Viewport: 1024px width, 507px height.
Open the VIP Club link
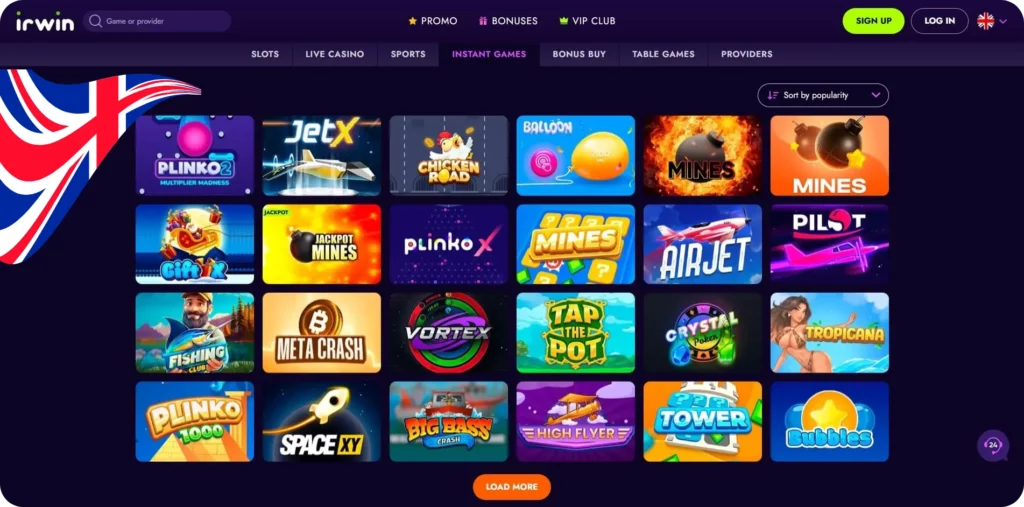pos(587,21)
